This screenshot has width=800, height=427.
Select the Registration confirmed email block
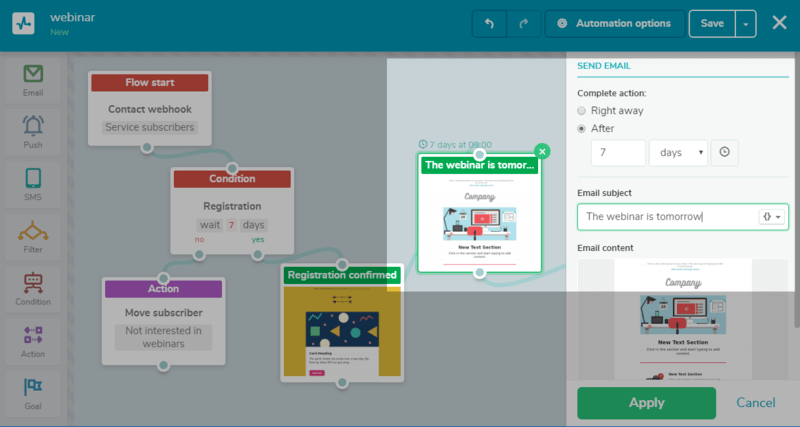[342, 322]
